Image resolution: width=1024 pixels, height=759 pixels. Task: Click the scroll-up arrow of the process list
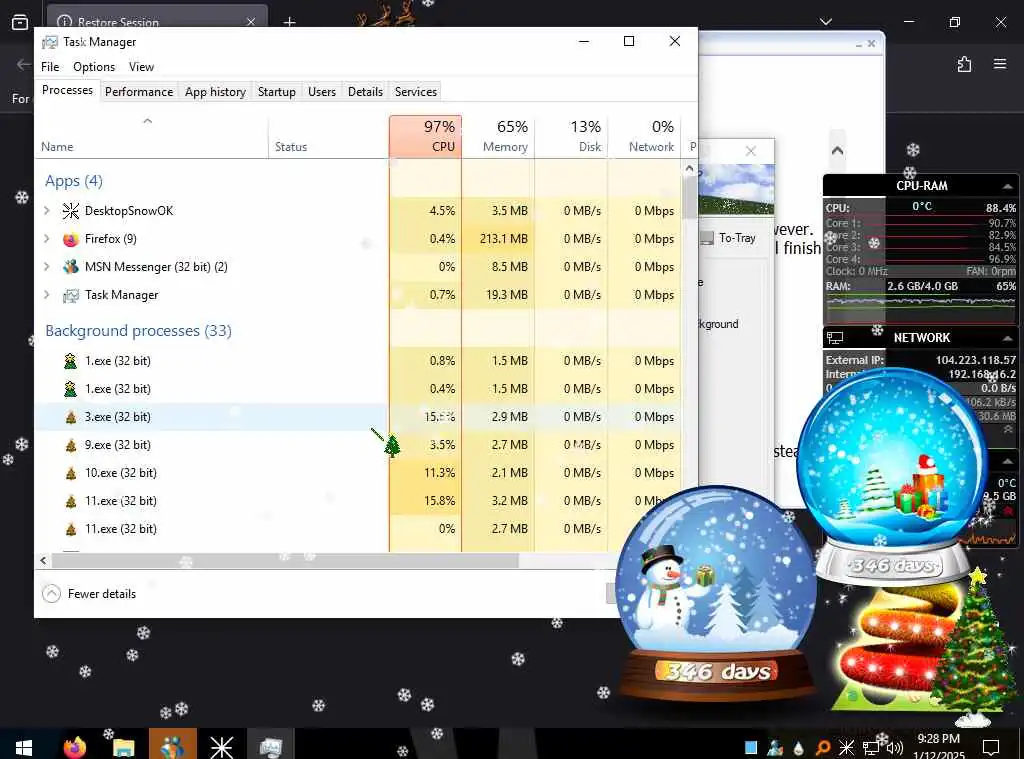point(689,169)
